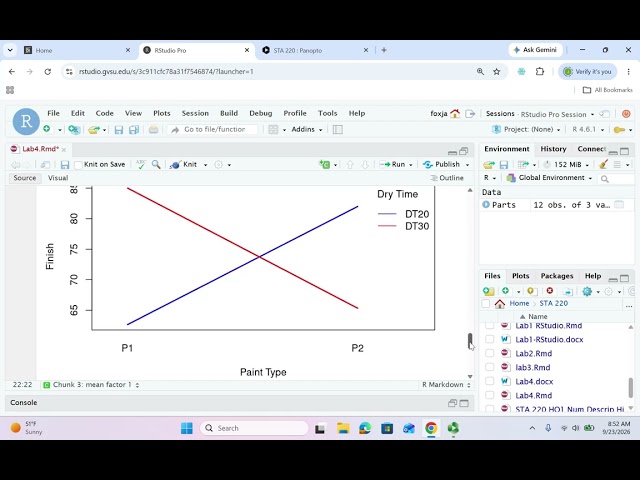This screenshot has height=480, width=640.
Task: Check the box next to Lab2.Rmd
Action: pos(489,353)
